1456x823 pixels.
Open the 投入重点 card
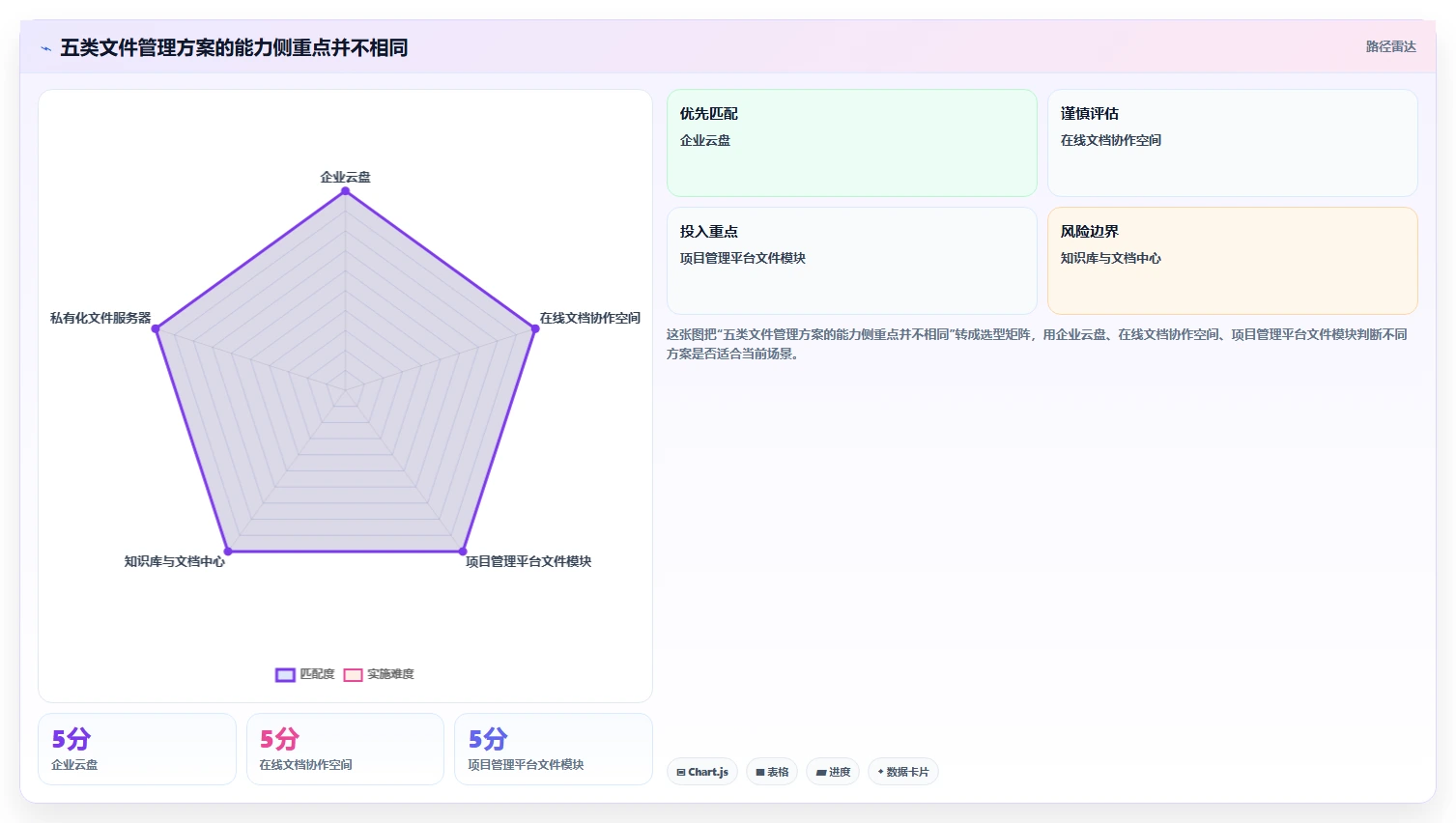851,261
